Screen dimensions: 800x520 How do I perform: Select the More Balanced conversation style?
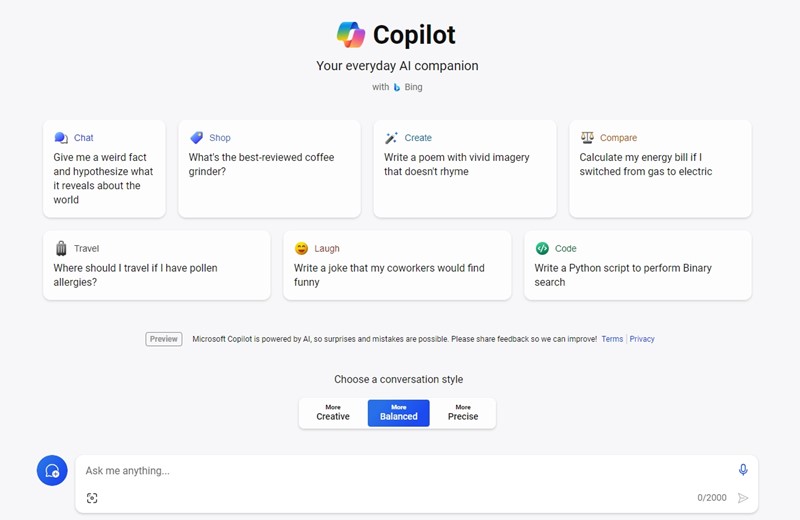pyautogui.click(x=398, y=413)
